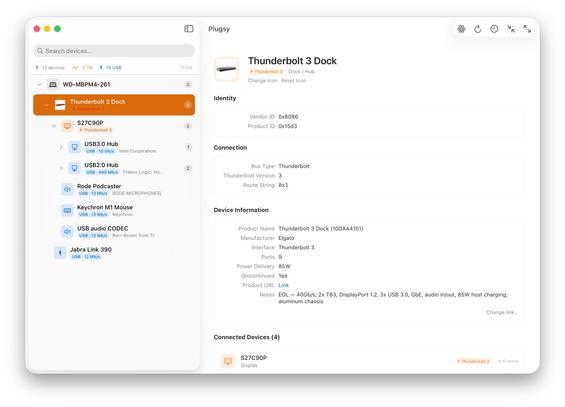Click the Manufacturer value Elgato
Image resolution: width=565 pixels, height=407 pixels.
coord(286,238)
